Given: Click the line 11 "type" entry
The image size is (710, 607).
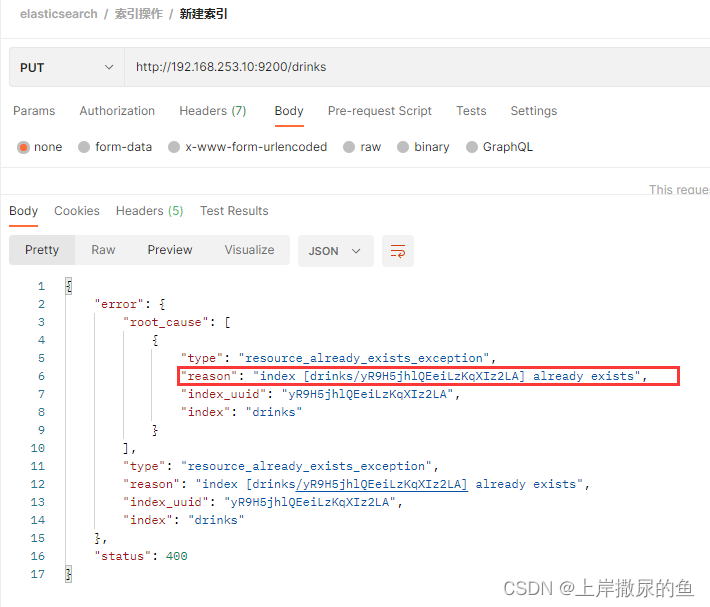Looking at the screenshot, I should (280, 466).
